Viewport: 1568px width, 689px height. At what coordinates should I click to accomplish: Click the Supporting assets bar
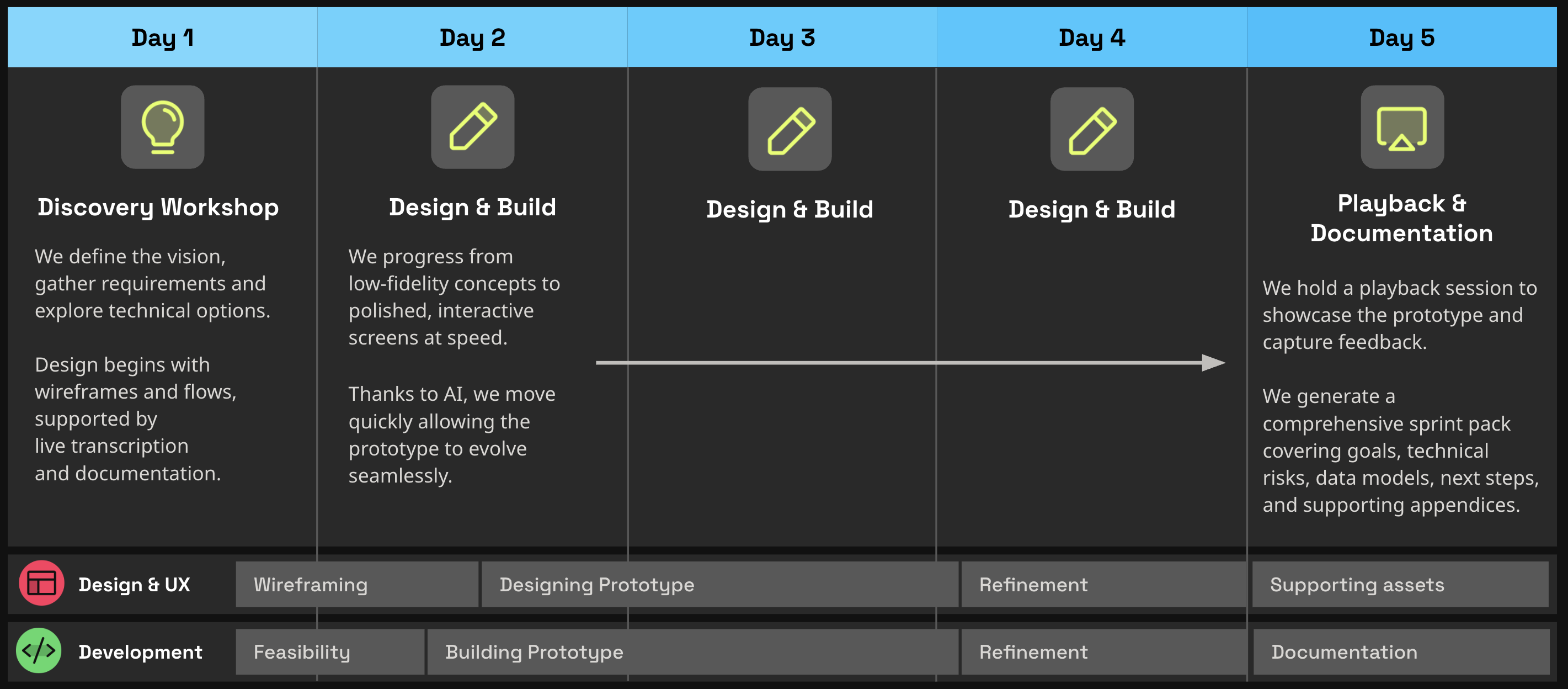(1401, 584)
